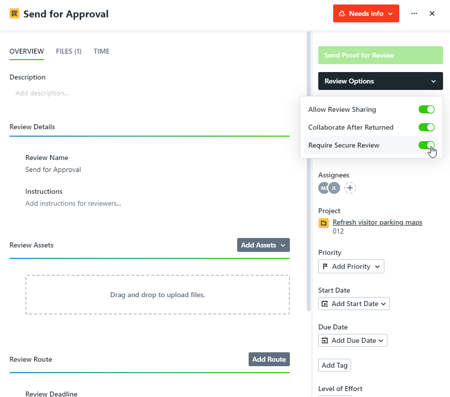Open the Add Due Date picker
The image size is (450, 397).
pyautogui.click(x=353, y=340)
